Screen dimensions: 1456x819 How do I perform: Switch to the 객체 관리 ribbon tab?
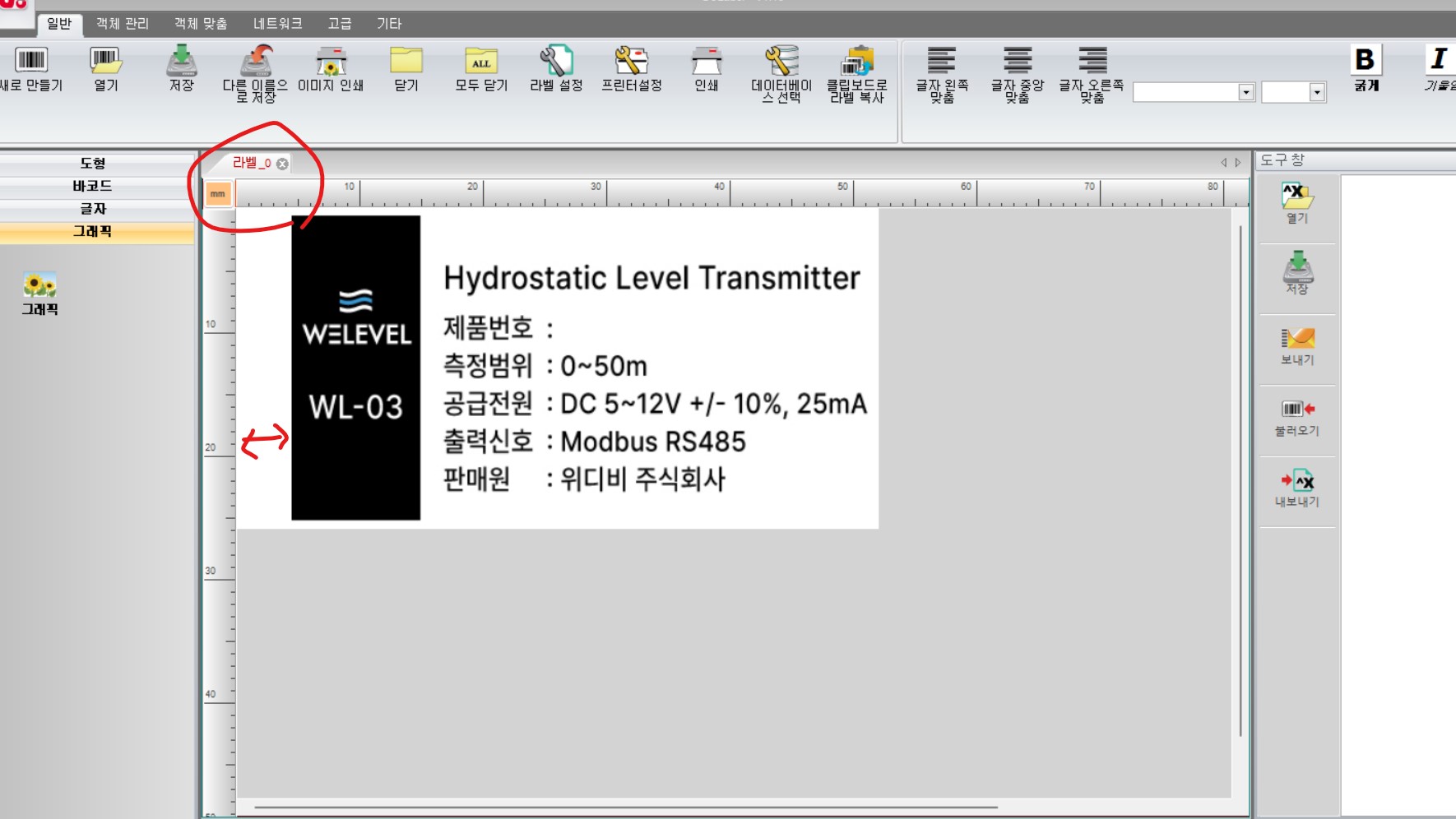123,24
